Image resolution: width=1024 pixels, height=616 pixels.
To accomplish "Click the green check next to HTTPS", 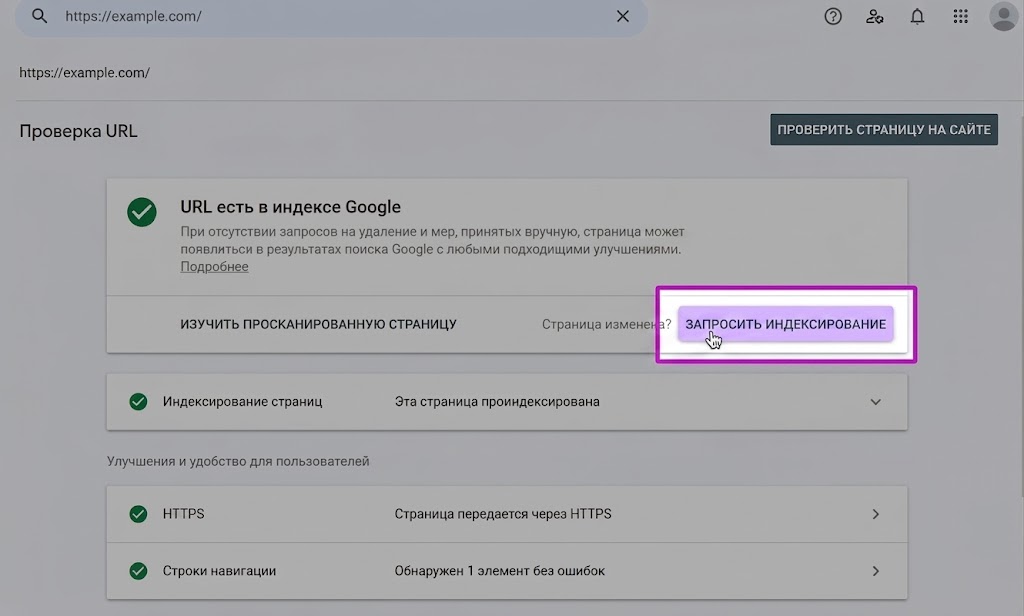I will [138, 514].
